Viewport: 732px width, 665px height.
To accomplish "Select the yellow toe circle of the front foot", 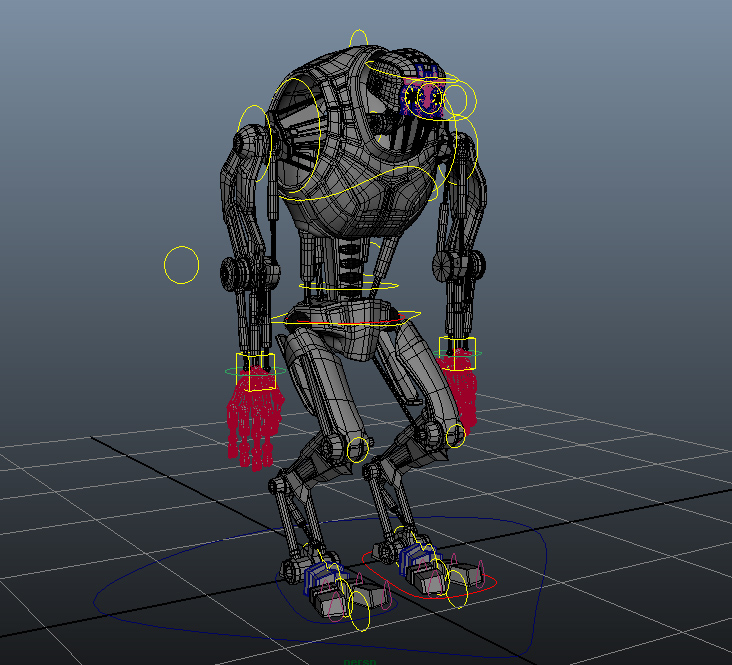I will coord(359,611).
